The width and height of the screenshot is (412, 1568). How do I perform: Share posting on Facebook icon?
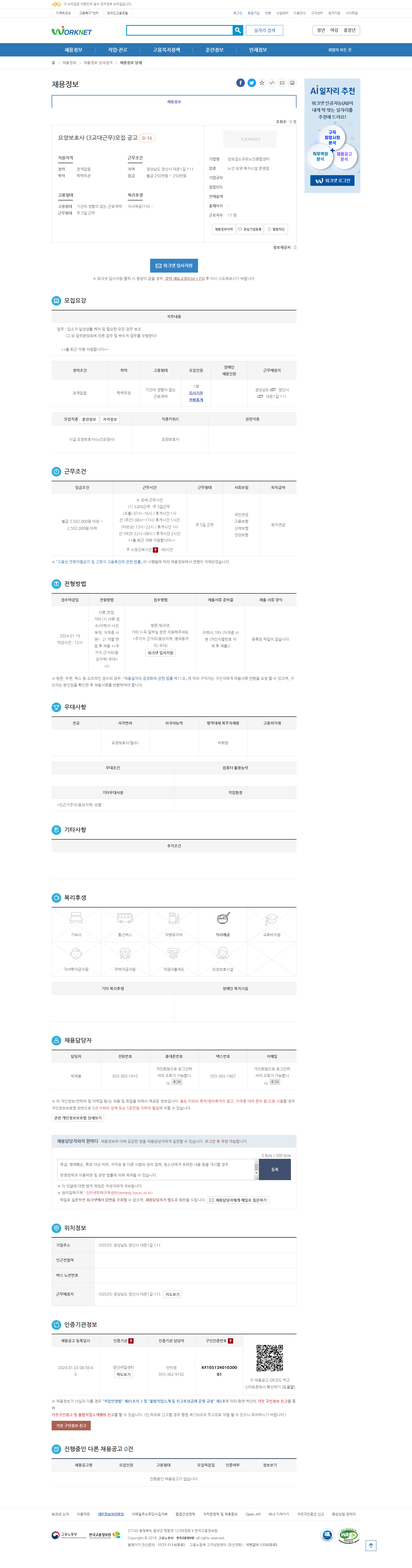point(240,83)
